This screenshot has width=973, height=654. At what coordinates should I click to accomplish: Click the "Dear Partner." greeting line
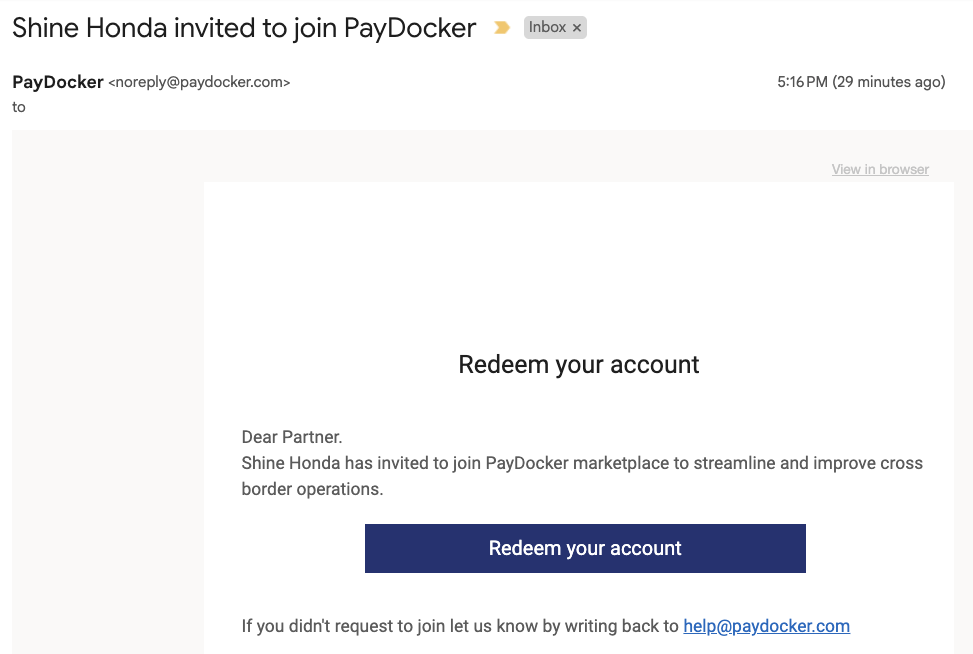tap(292, 437)
